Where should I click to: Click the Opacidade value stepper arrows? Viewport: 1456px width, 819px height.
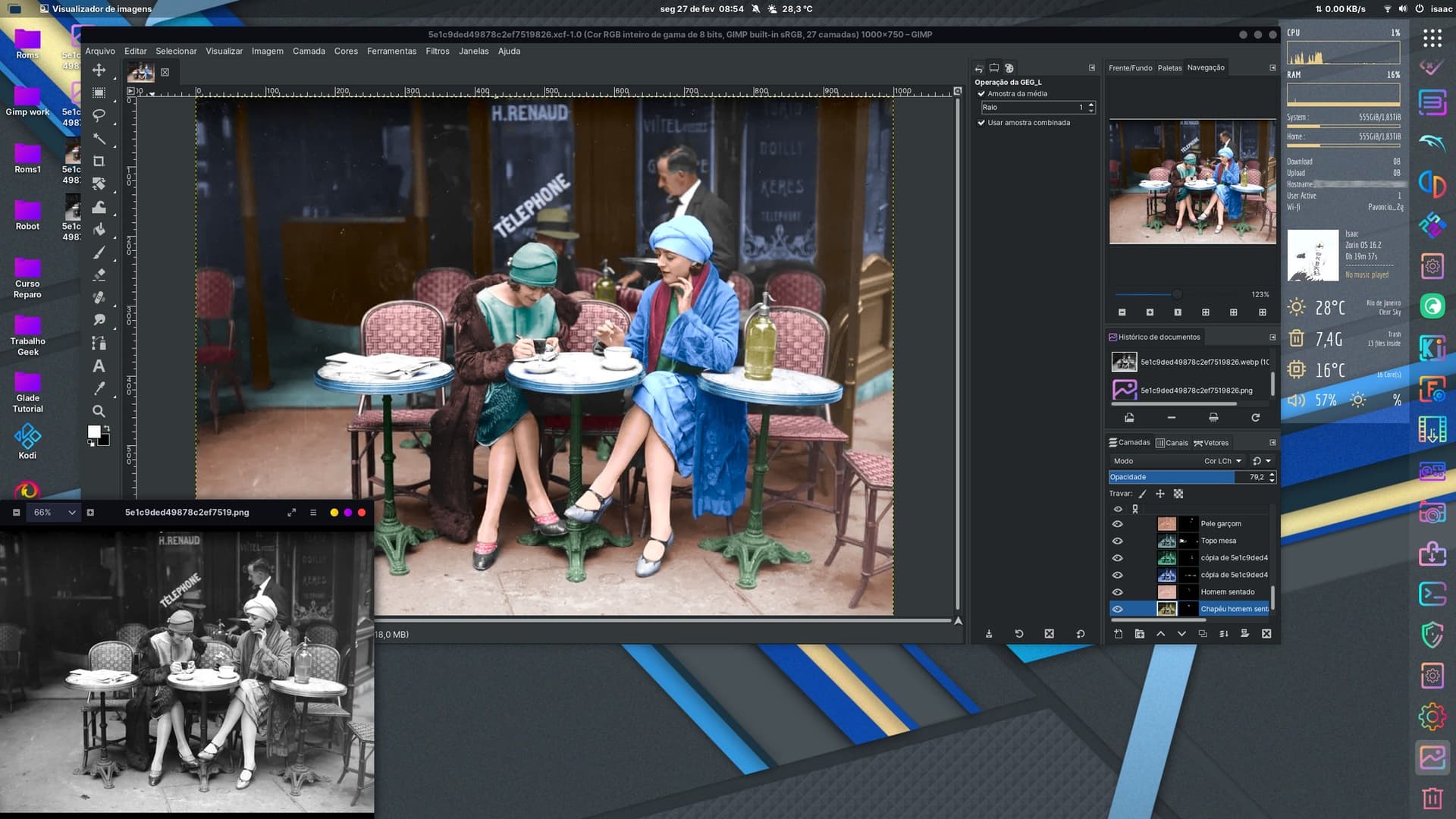[x=1272, y=477]
